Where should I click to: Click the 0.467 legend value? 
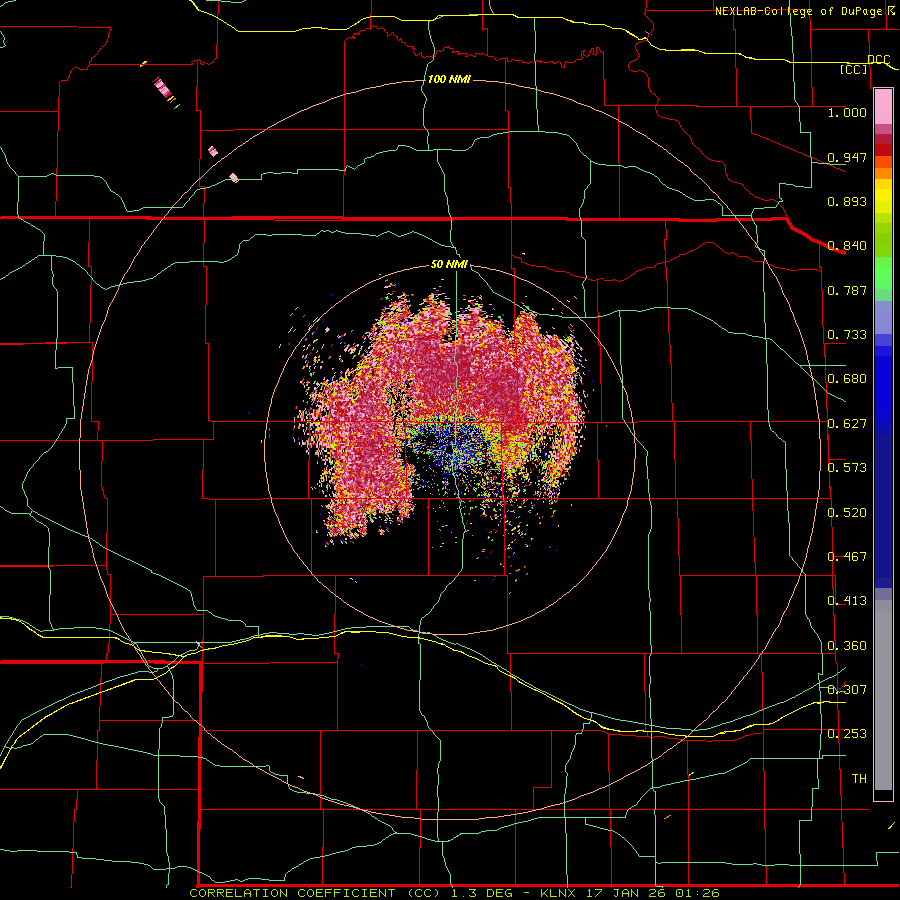tap(847, 557)
